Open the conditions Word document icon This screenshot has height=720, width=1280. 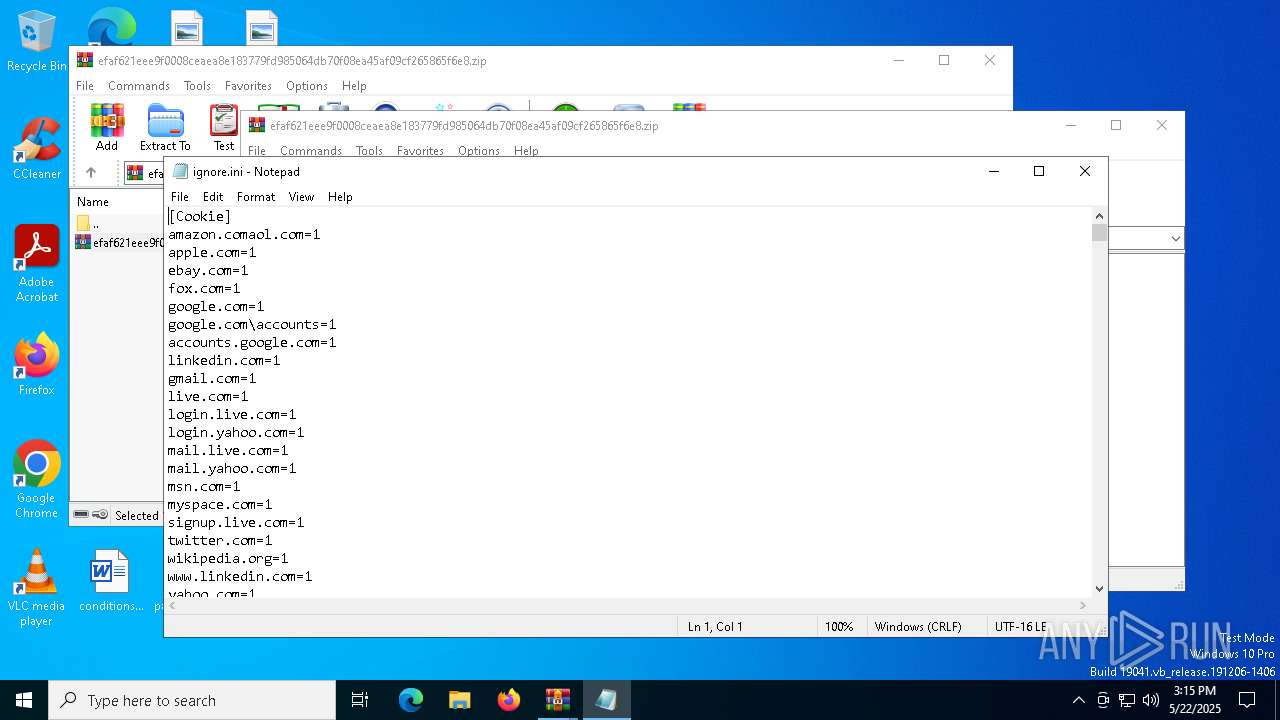110,580
